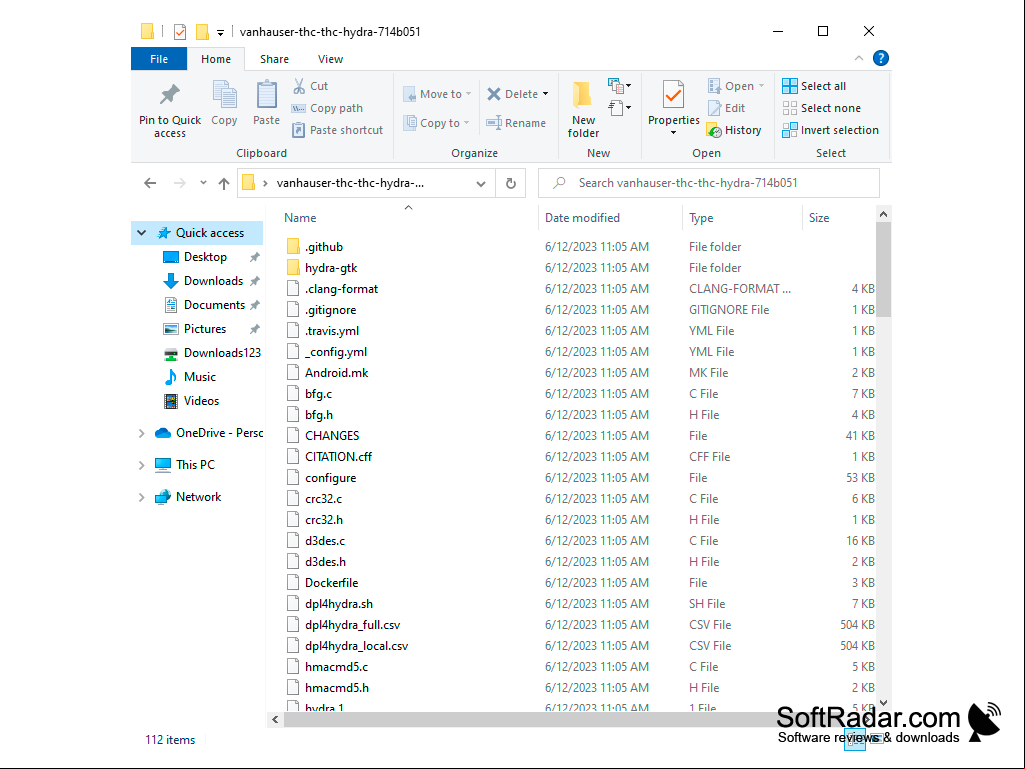Switch to Home ribbon tab

(216, 59)
